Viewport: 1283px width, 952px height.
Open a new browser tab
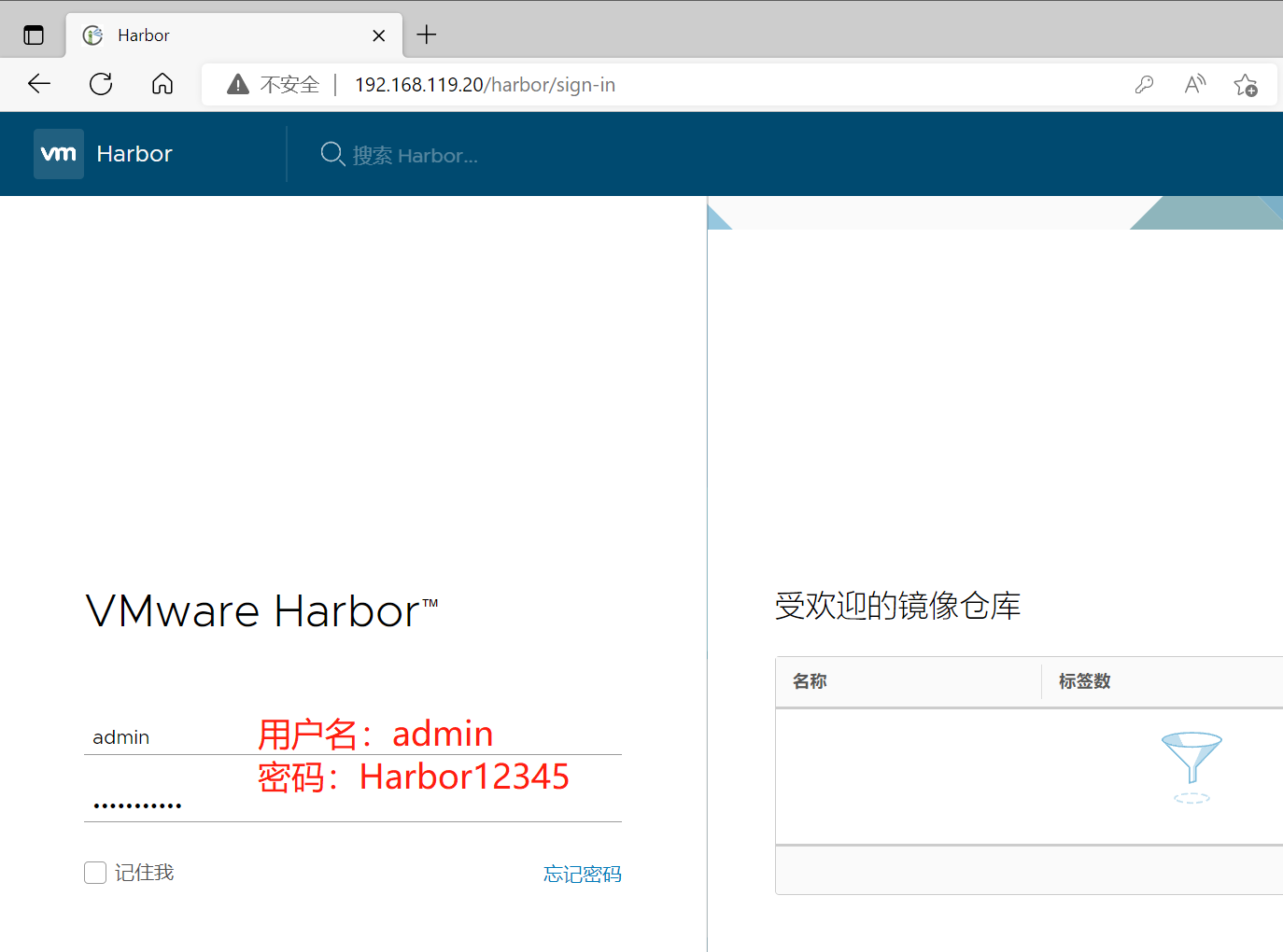pos(427,35)
